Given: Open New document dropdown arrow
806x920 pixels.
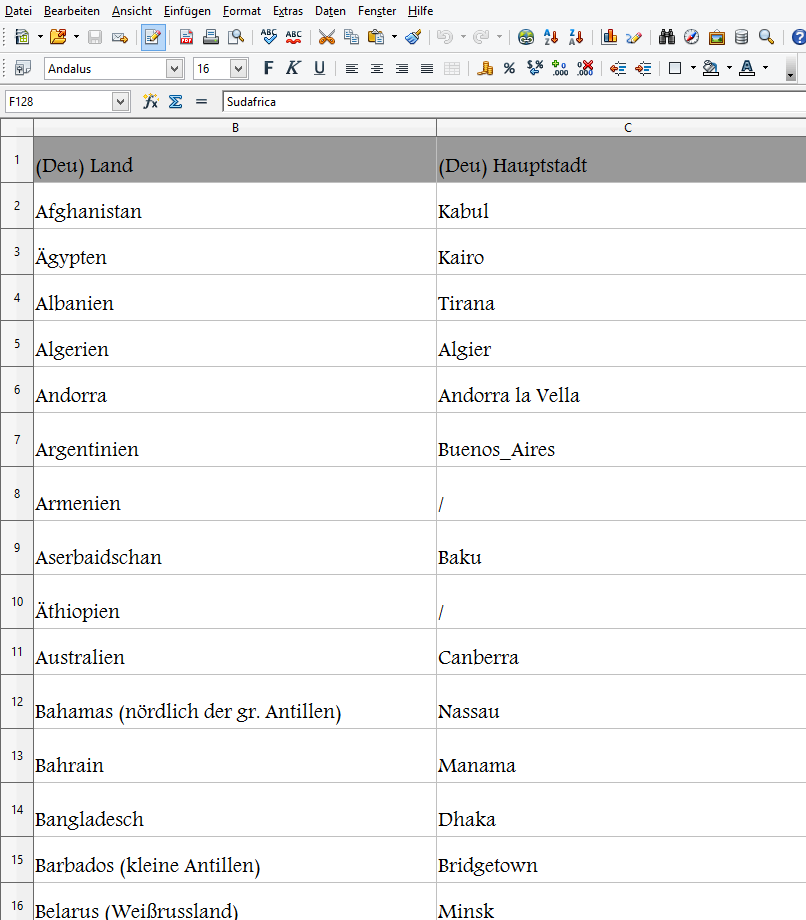Looking at the screenshot, I should (40, 37).
